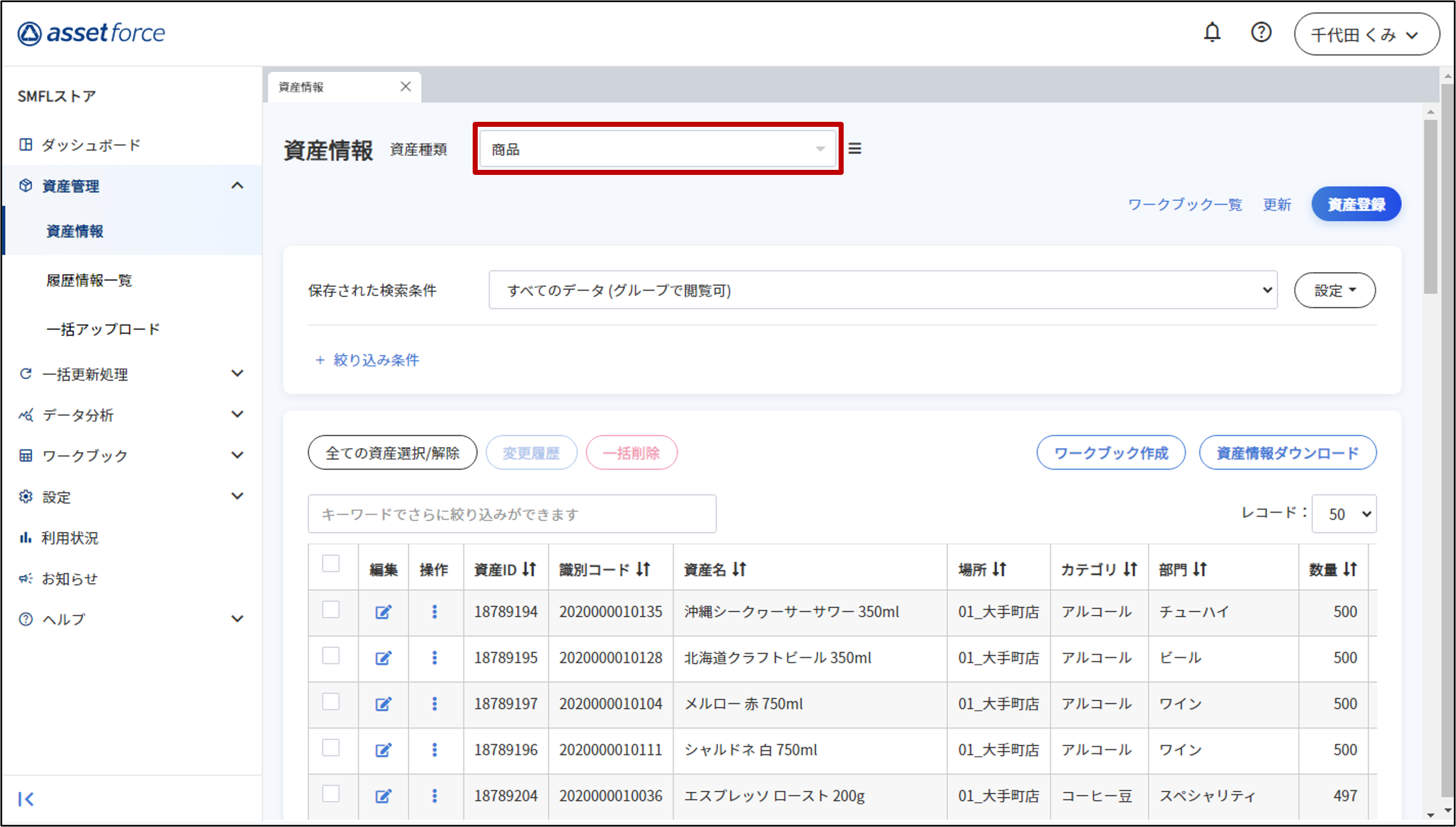This screenshot has width=1456, height=827.
Task: Click the keyword filter search field
Action: [x=512, y=514]
